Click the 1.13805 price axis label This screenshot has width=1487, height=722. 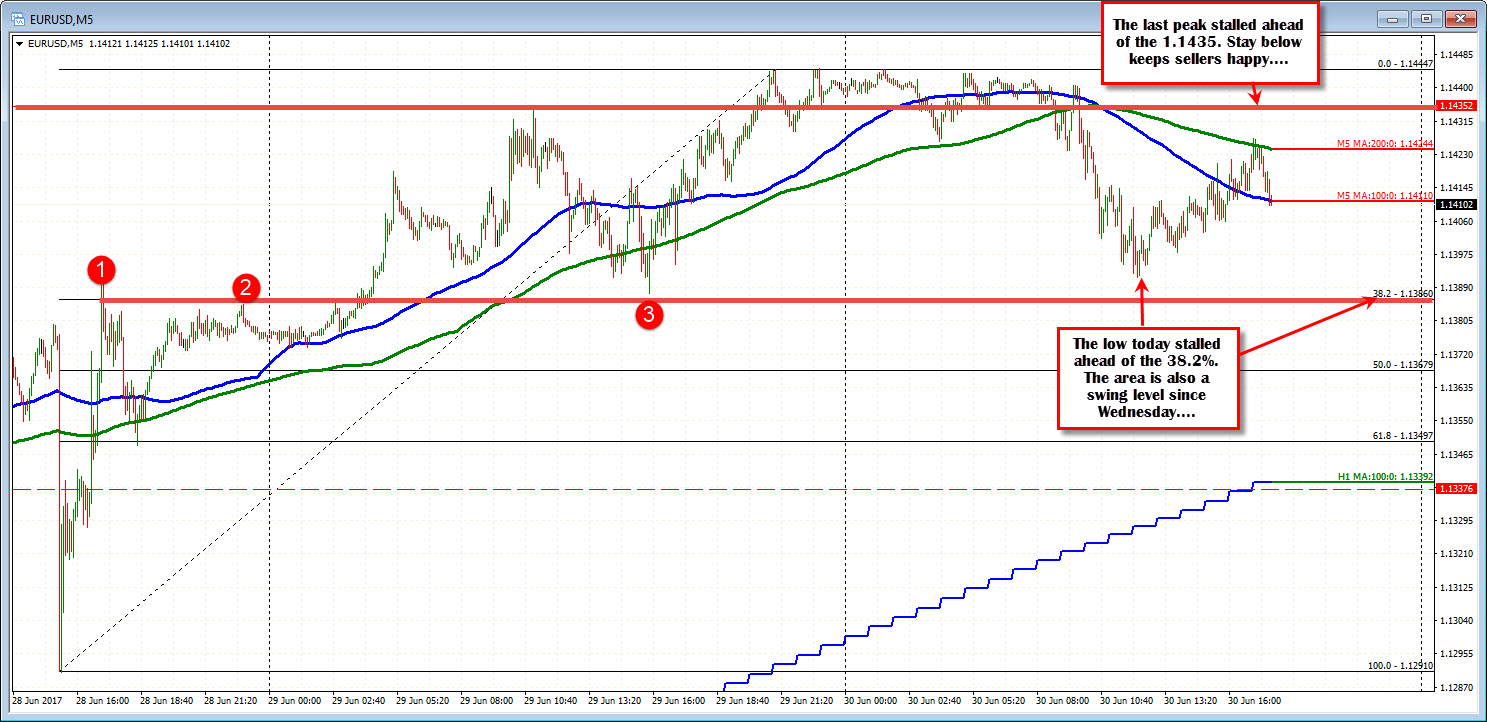[1455, 321]
